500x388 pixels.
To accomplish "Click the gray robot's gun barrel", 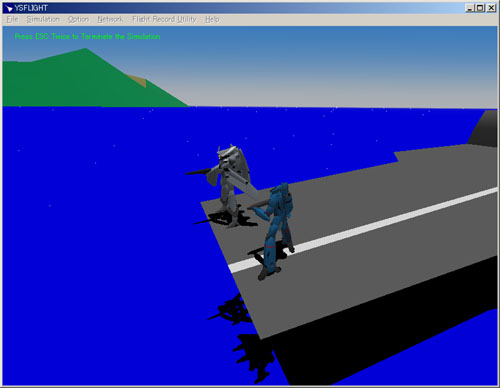I will (x=198, y=172).
